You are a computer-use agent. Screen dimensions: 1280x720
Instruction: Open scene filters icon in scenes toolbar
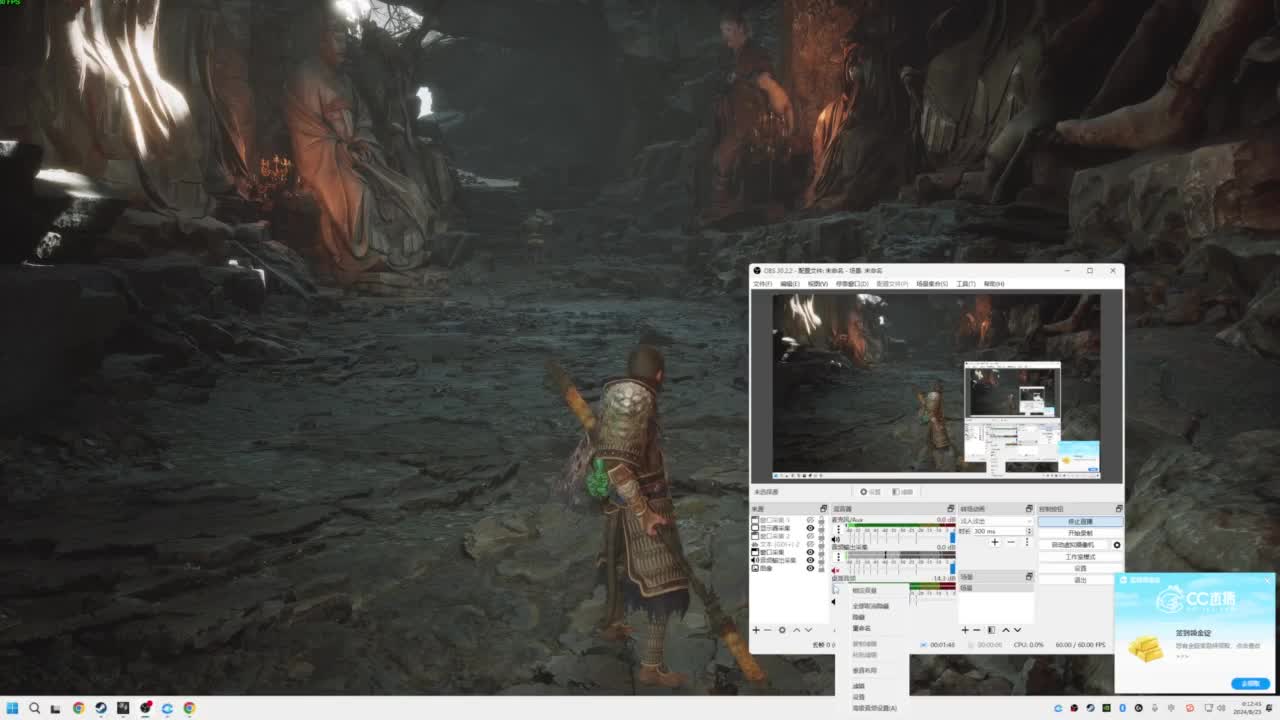coord(991,630)
